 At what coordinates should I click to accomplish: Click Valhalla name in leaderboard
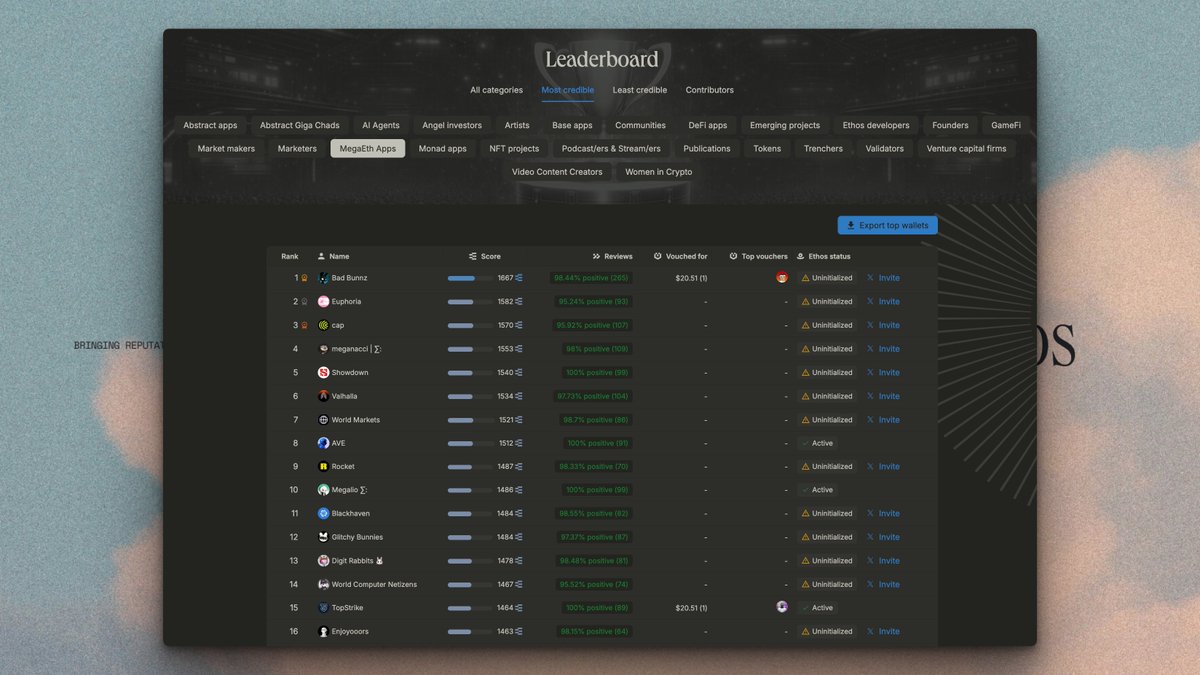(x=344, y=396)
